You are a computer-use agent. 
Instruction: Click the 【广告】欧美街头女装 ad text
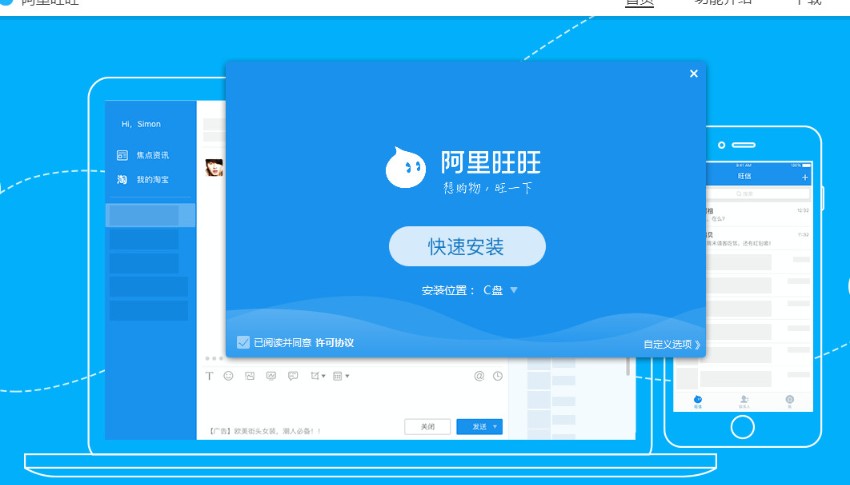click(x=264, y=431)
